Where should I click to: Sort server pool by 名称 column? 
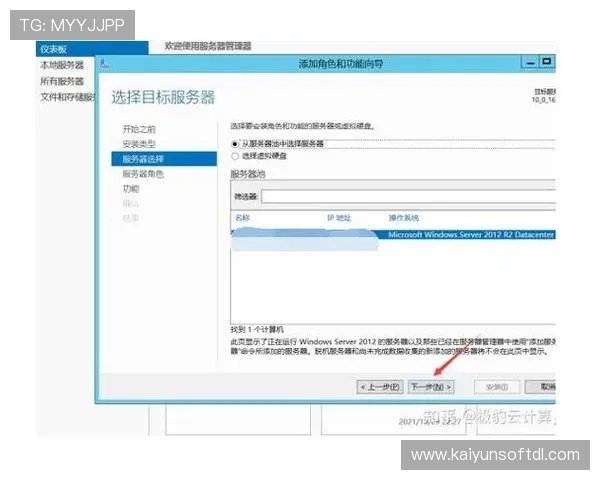click(x=242, y=218)
